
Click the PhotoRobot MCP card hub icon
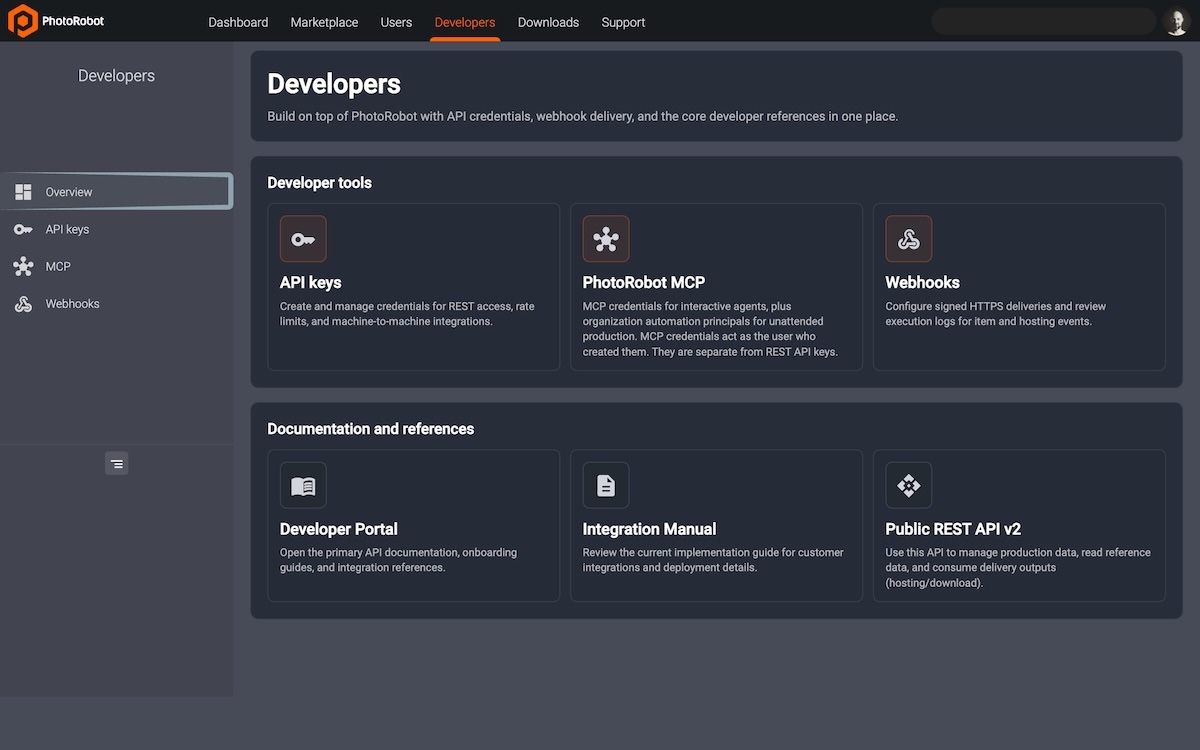click(606, 239)
